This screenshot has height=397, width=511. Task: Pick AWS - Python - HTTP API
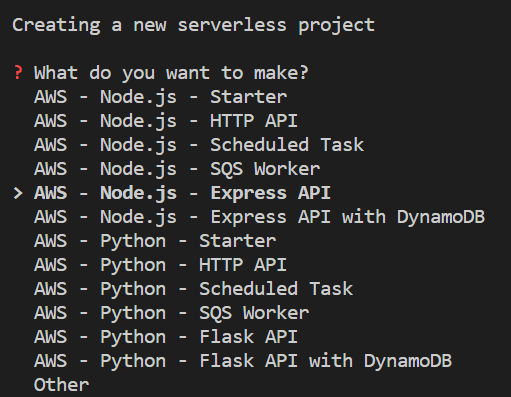point(160,265)
